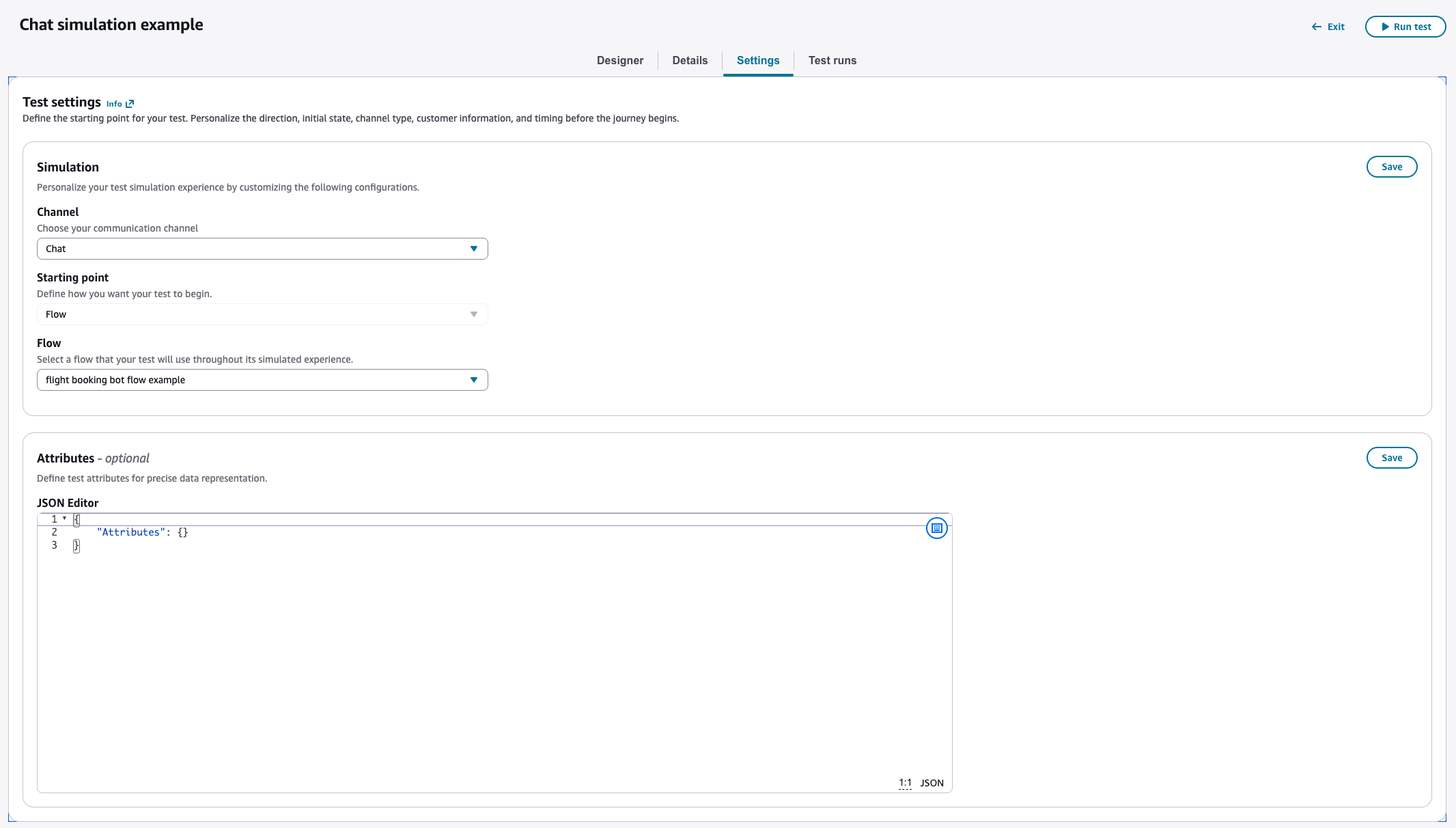
Task: Save the Attributes section
Action: [1391, 458]
